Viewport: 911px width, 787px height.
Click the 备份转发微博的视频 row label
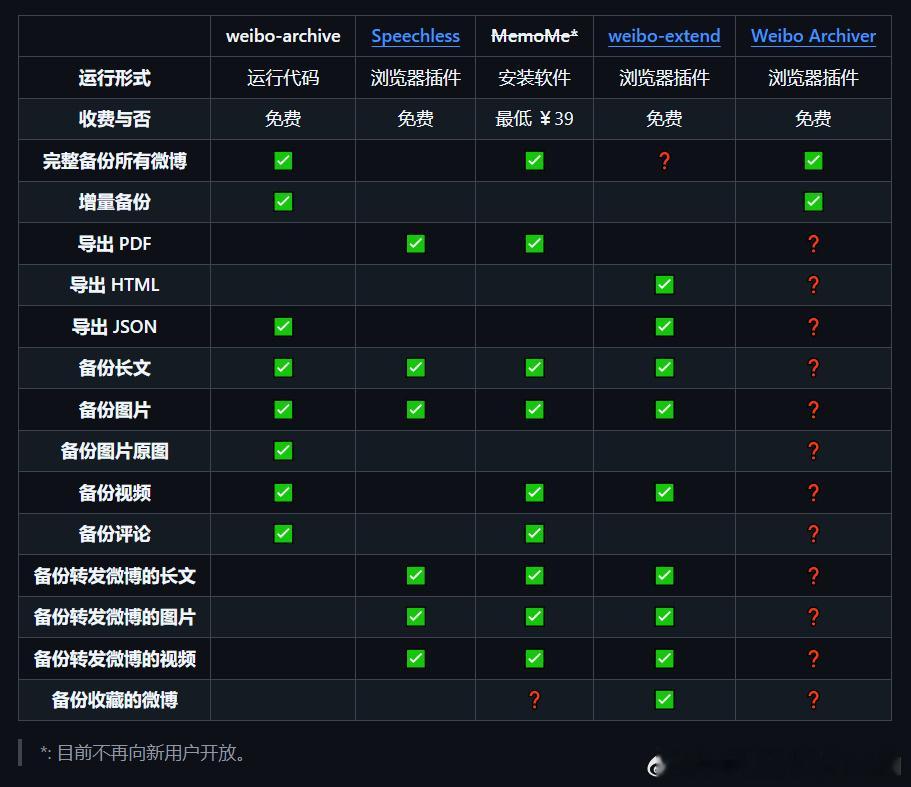coord(114,659)
